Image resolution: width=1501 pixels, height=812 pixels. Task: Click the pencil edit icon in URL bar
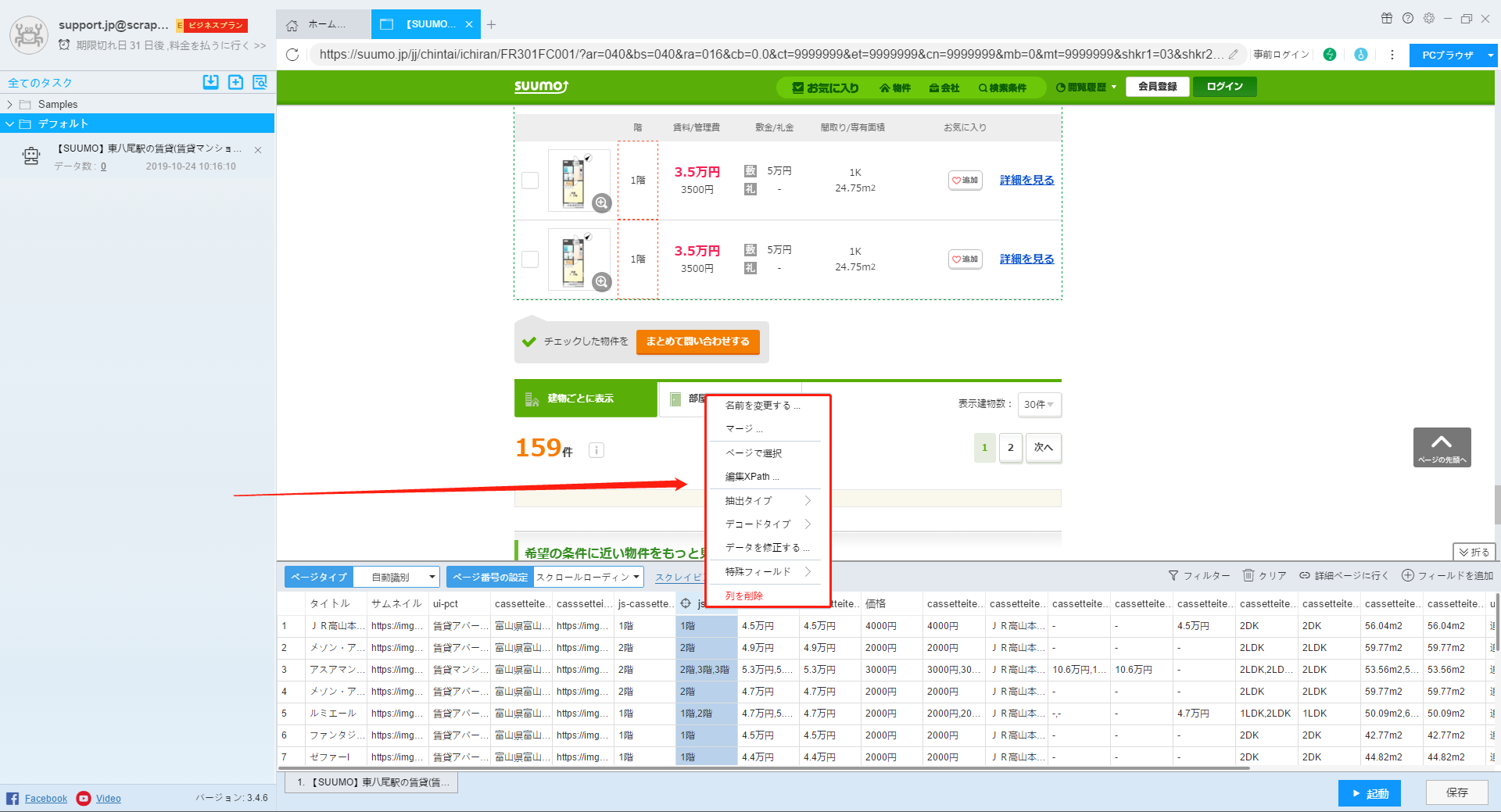[x=1233, y=55]
